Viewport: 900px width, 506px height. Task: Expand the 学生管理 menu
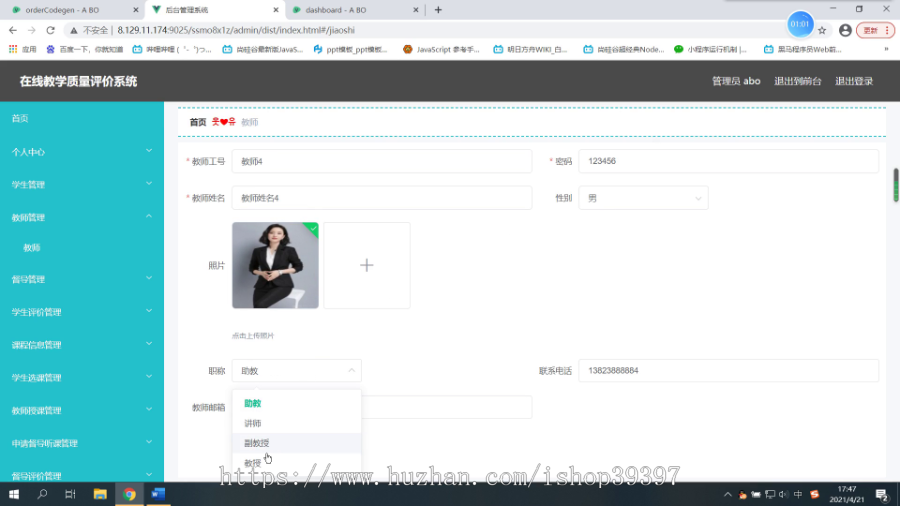82,184
